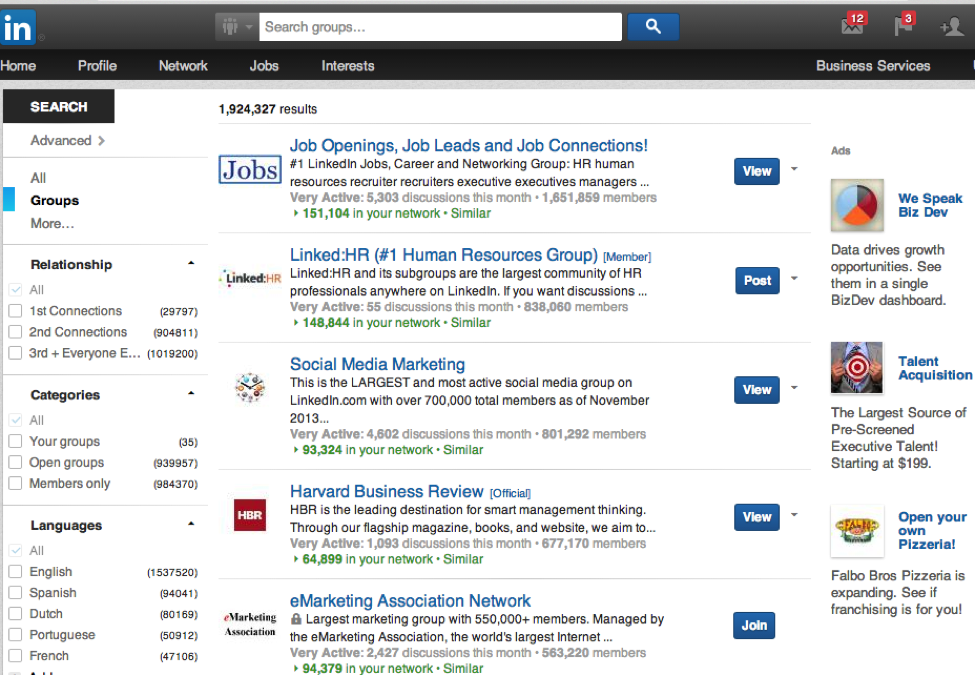Click the LinkedIn logo icon
Image resolution: width=975 pixels, height=675 pixels.
(19, 27)
